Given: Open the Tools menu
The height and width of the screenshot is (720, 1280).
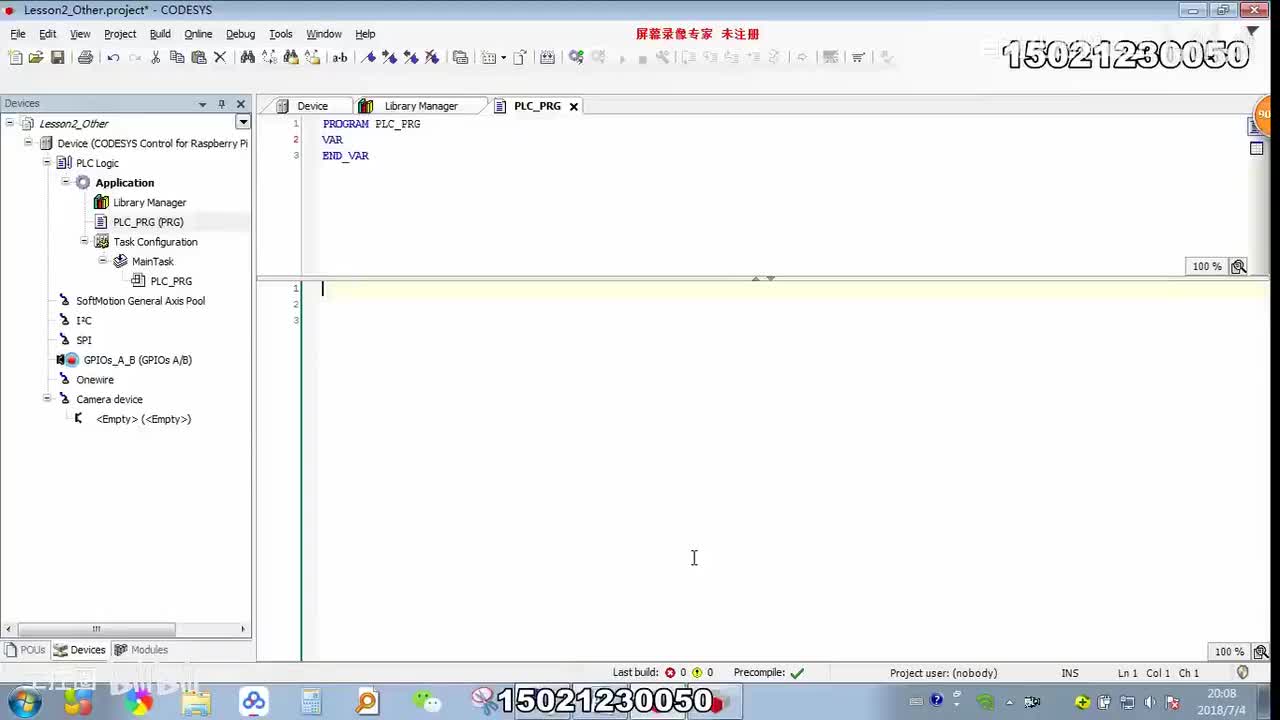Looking at the screenshot, I should 281,34.
